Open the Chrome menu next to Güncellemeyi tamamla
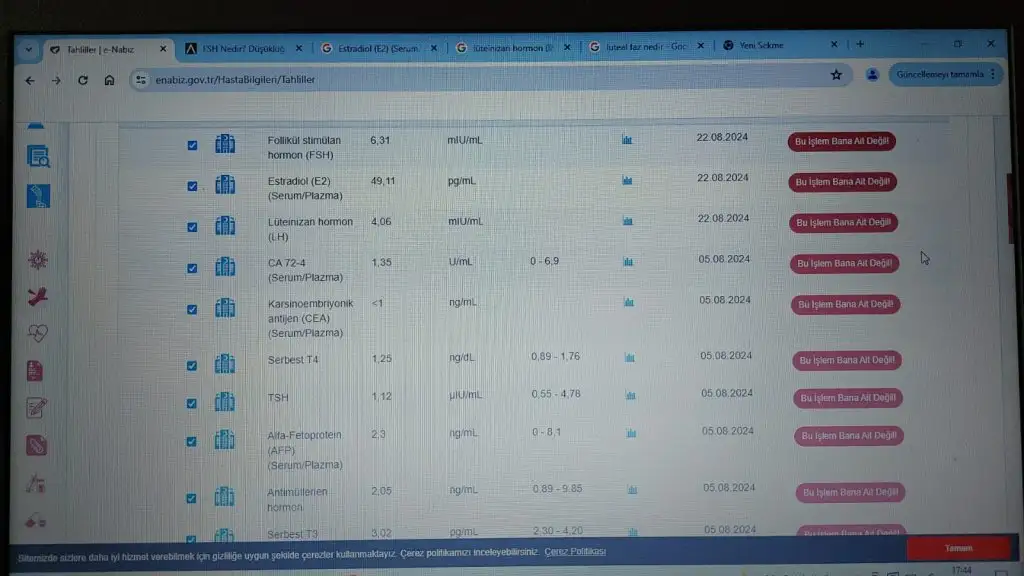This screenshot has height=576, width=1024. 992,74
